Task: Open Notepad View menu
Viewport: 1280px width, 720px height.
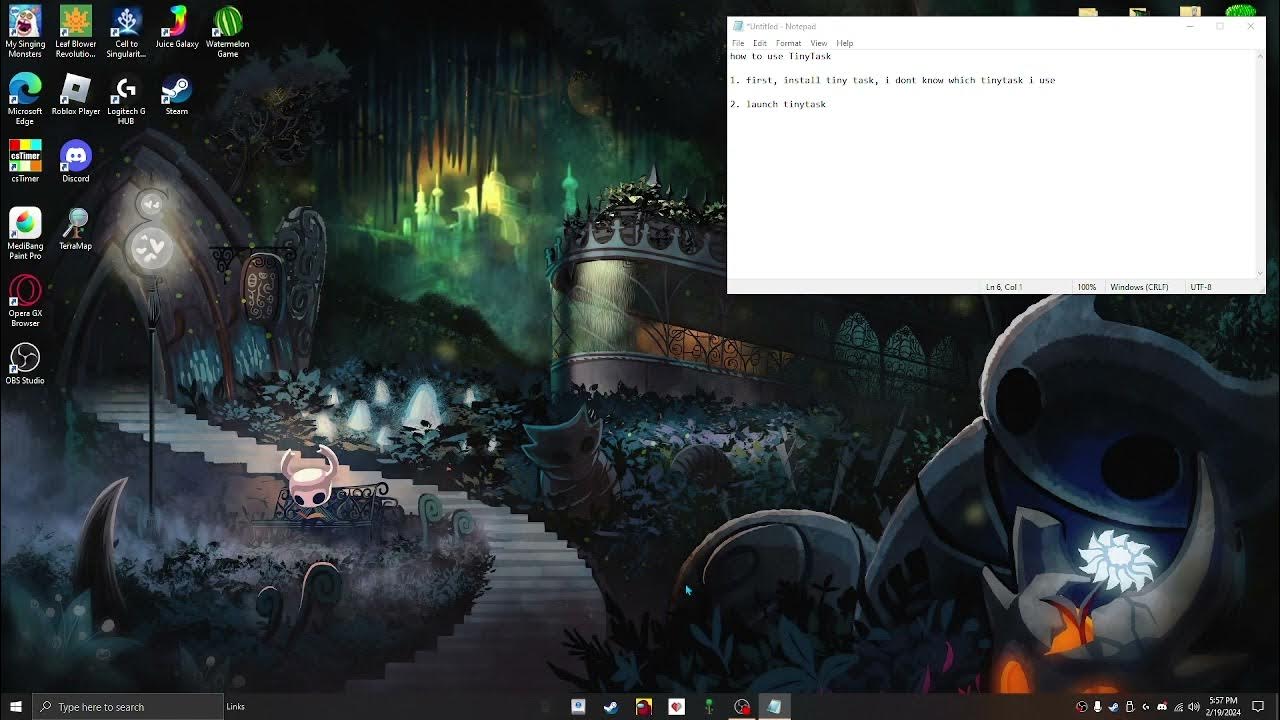Action: point(818,43)
